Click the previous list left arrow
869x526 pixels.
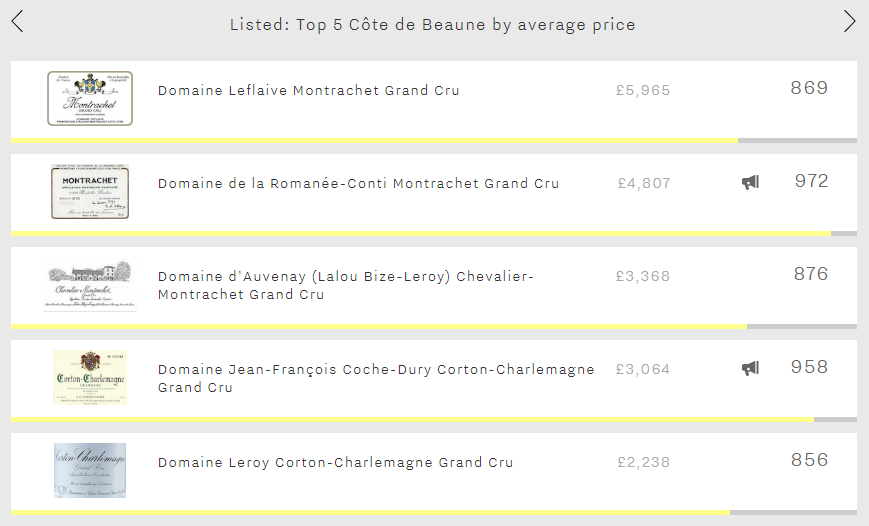click(17, 22)
